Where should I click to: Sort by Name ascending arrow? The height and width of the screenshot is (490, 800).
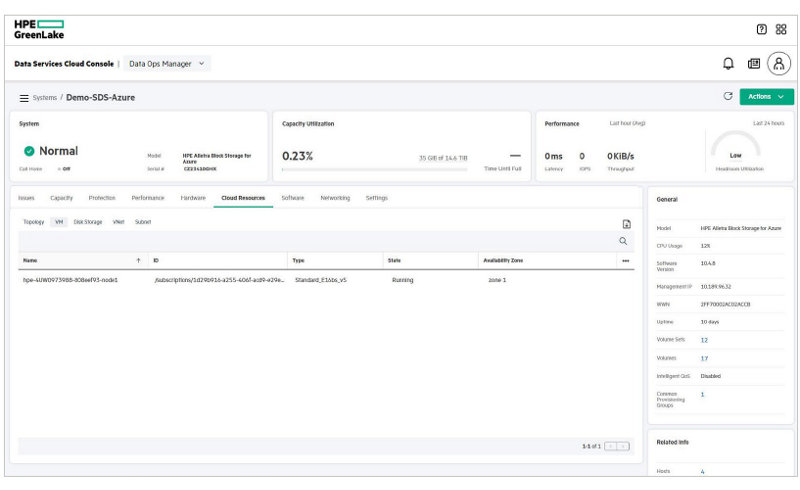[138, 260]
